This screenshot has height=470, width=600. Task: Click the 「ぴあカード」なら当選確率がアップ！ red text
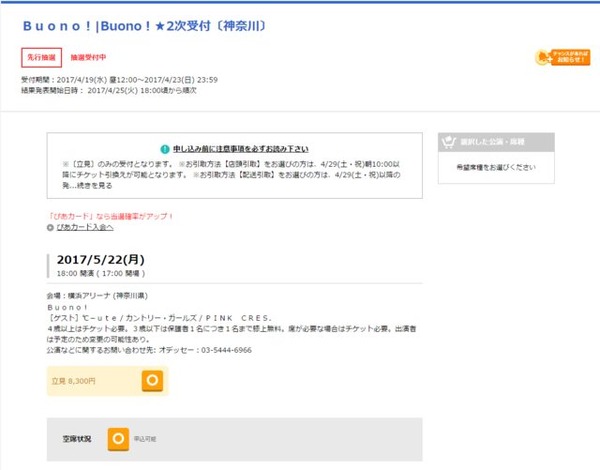(111, 216)
